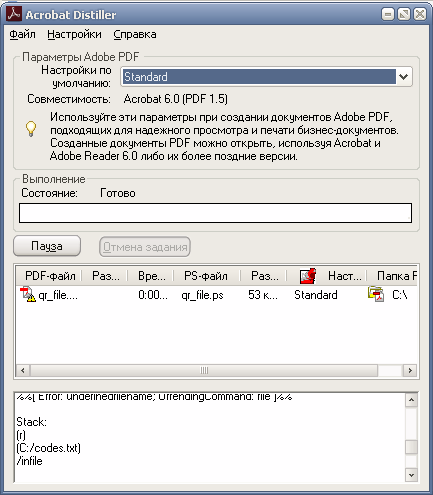
Task: Open the Справка menu
Action: [x=135, y=34]
